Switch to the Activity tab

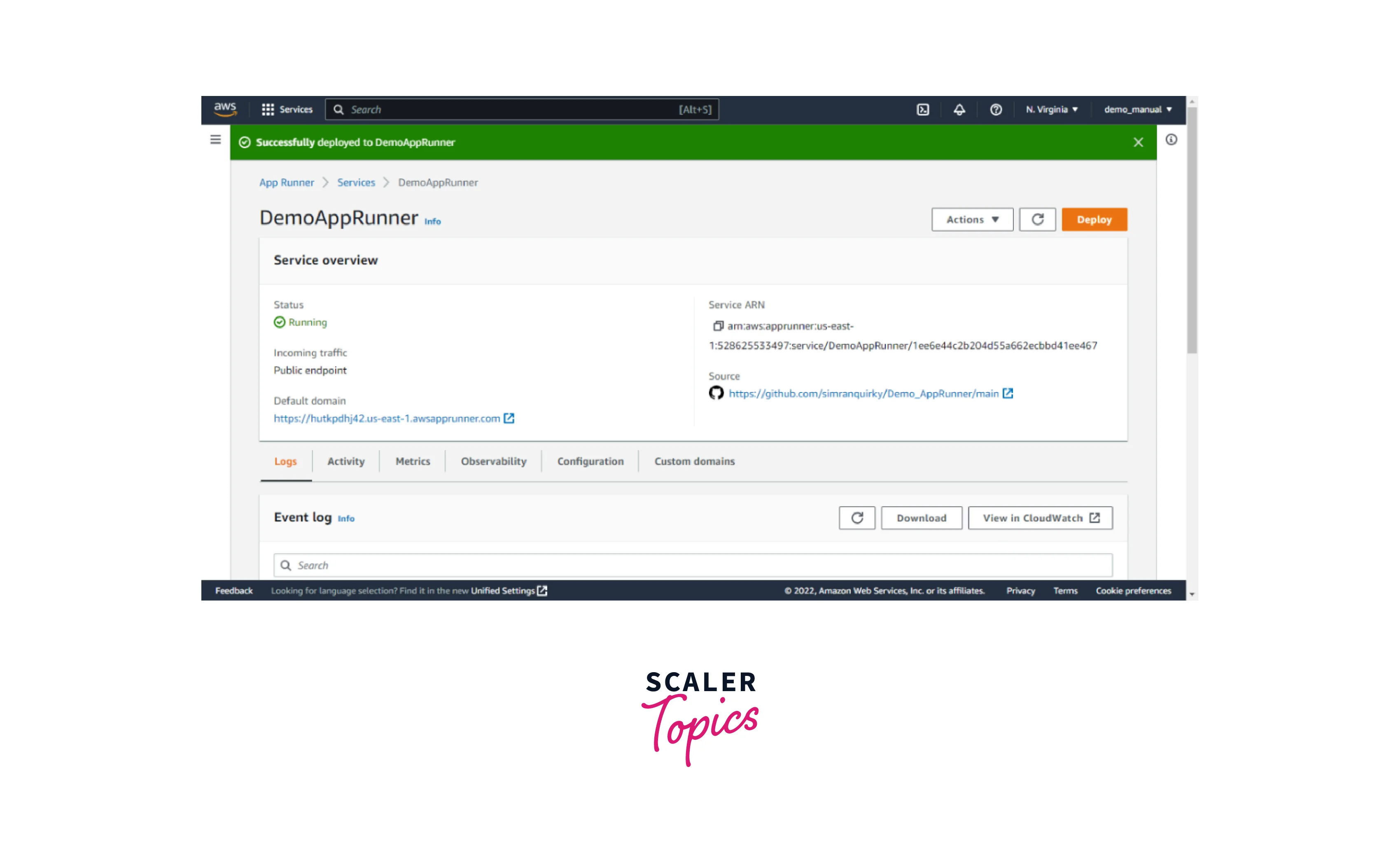(345, 461)
